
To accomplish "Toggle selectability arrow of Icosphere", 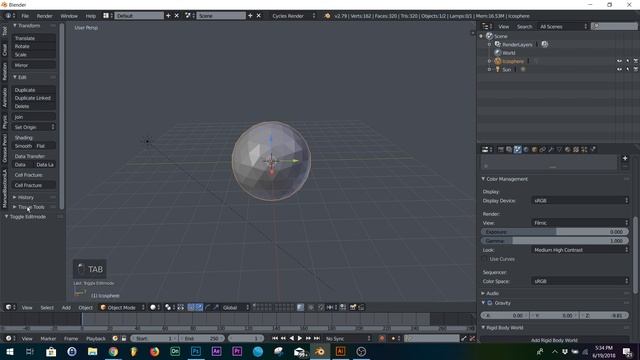I will pyautogui.click(x=628, y=61).
